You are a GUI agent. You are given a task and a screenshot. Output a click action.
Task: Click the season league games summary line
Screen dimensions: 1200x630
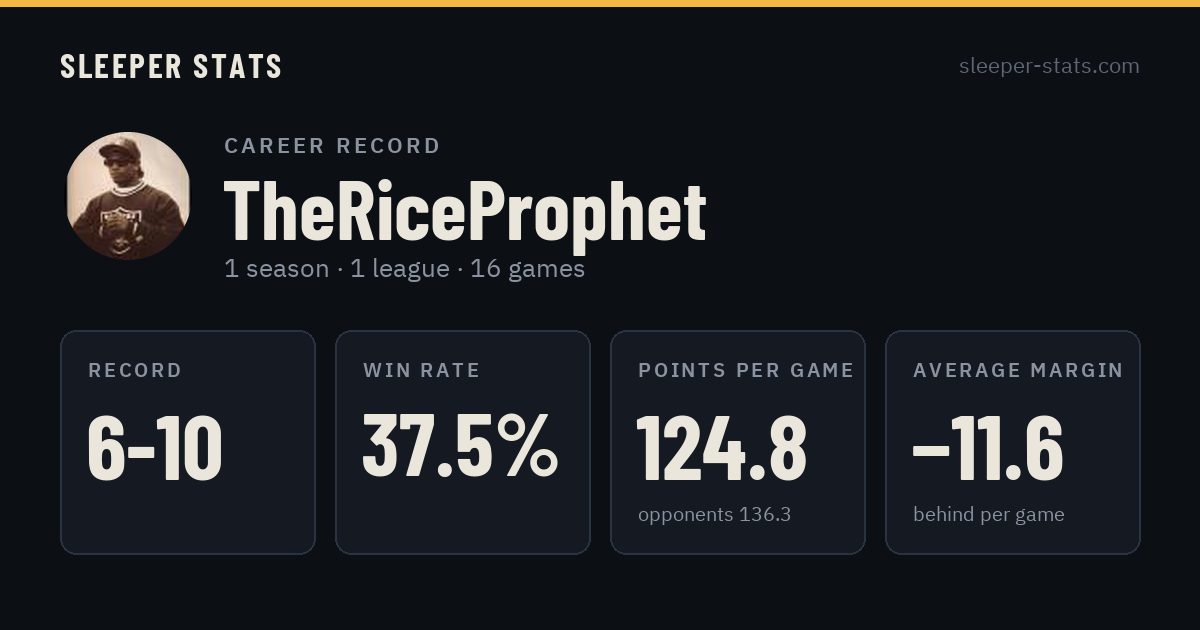(404, 269)
